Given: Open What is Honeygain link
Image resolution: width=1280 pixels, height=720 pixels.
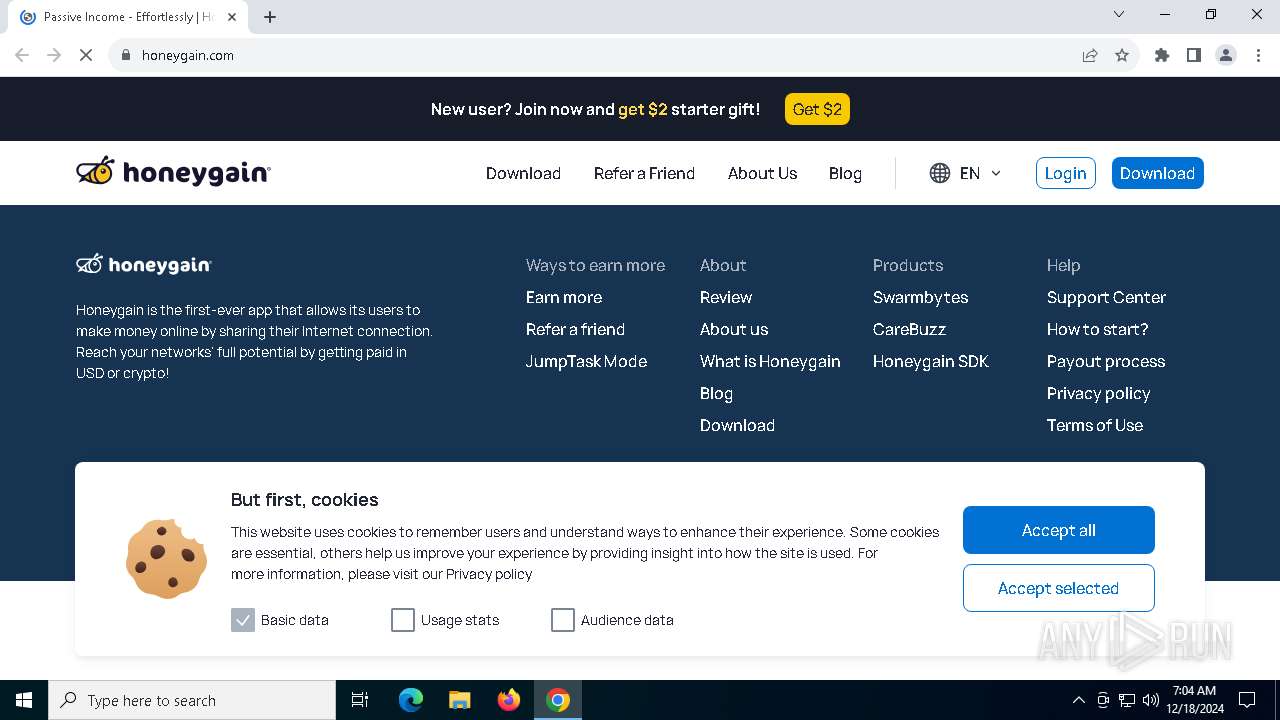Looking at the screenshot, I should 770,361.
